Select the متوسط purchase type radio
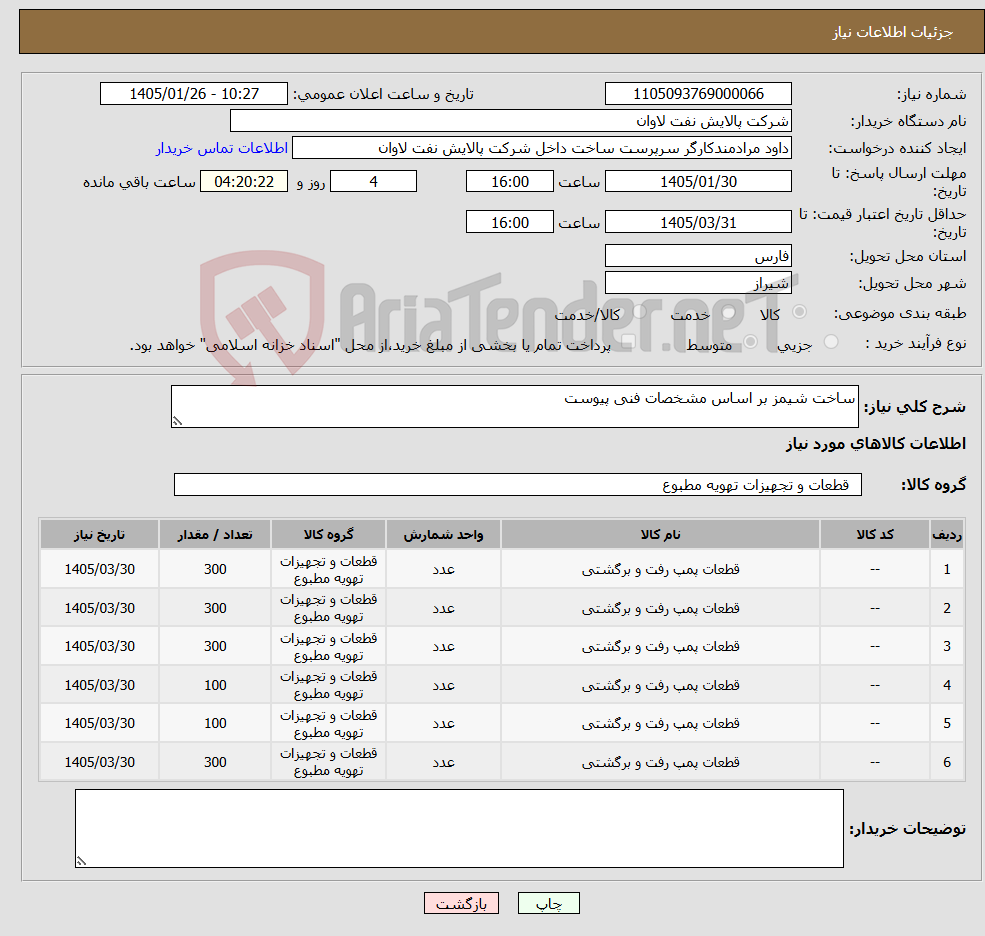This screenshot has height=936, width=985. point(750,342)
